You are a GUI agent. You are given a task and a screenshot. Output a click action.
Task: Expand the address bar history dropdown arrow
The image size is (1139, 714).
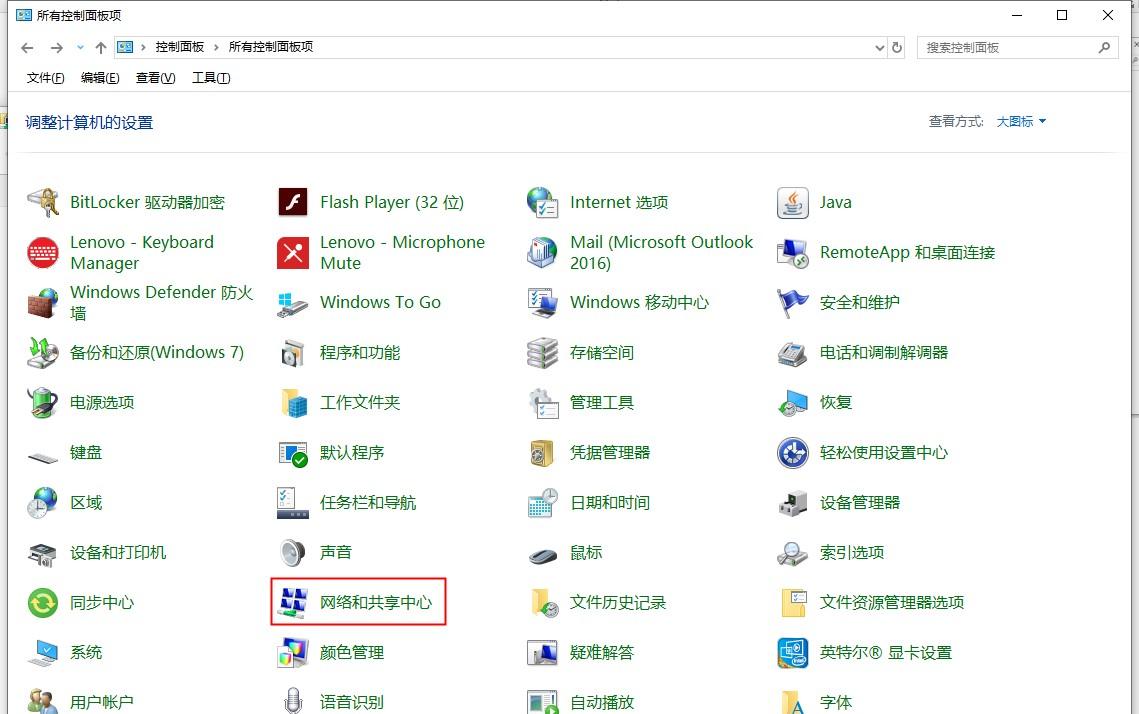(x=880, y=47)
